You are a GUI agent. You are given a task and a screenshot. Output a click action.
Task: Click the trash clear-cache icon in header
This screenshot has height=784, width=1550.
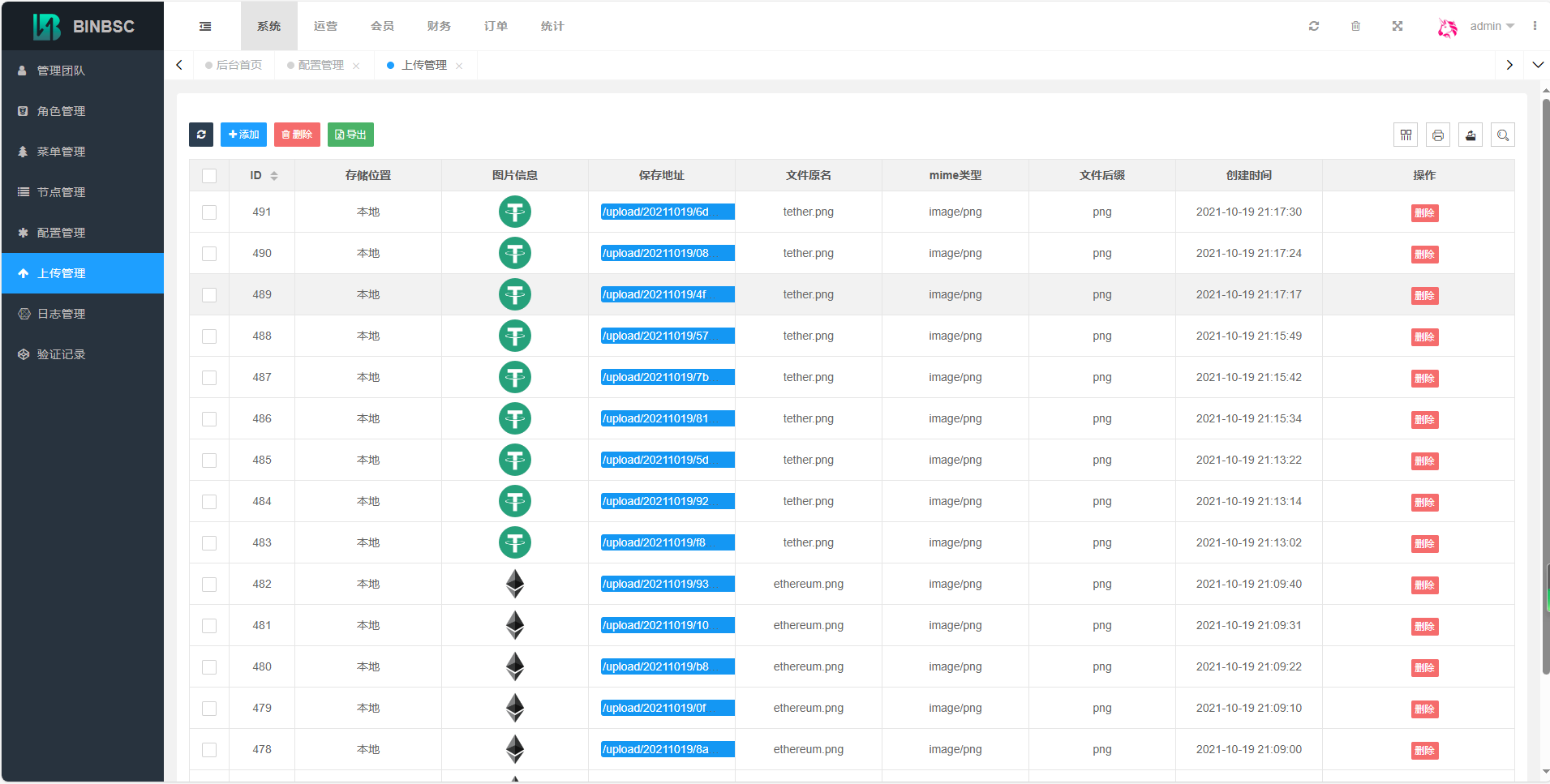[1355, 26]
